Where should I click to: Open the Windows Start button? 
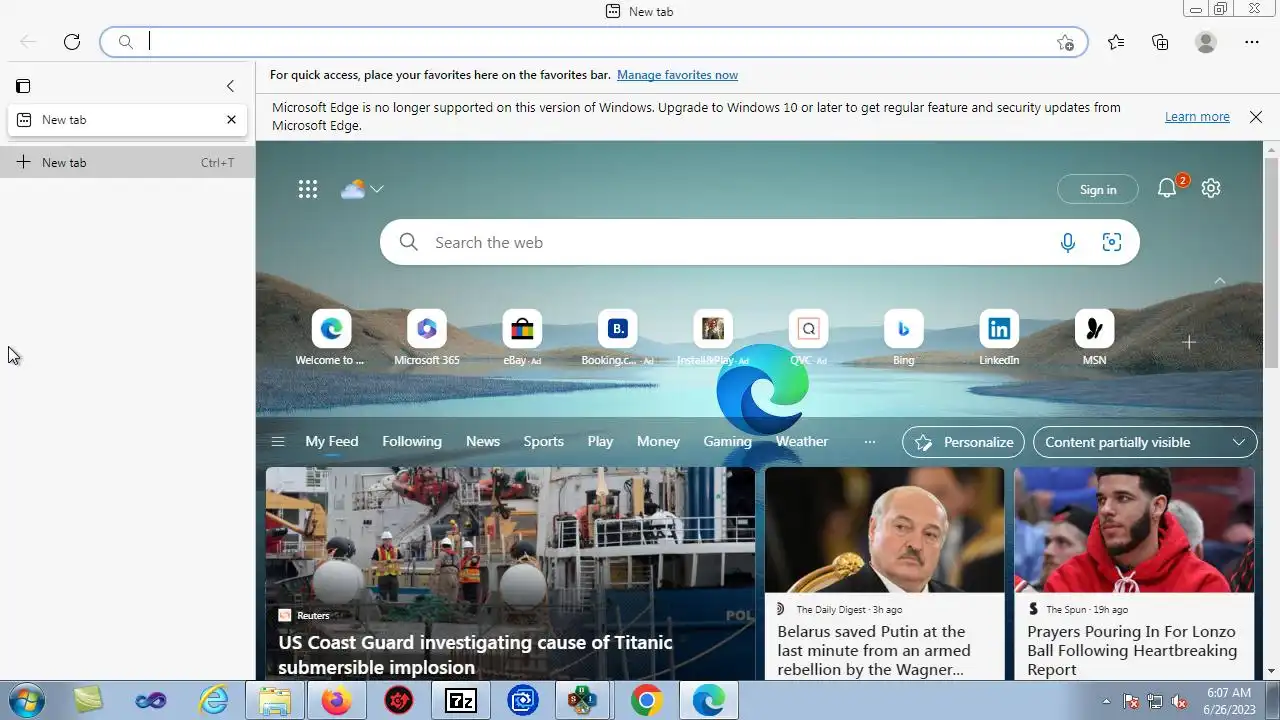(x=26, y=700)
